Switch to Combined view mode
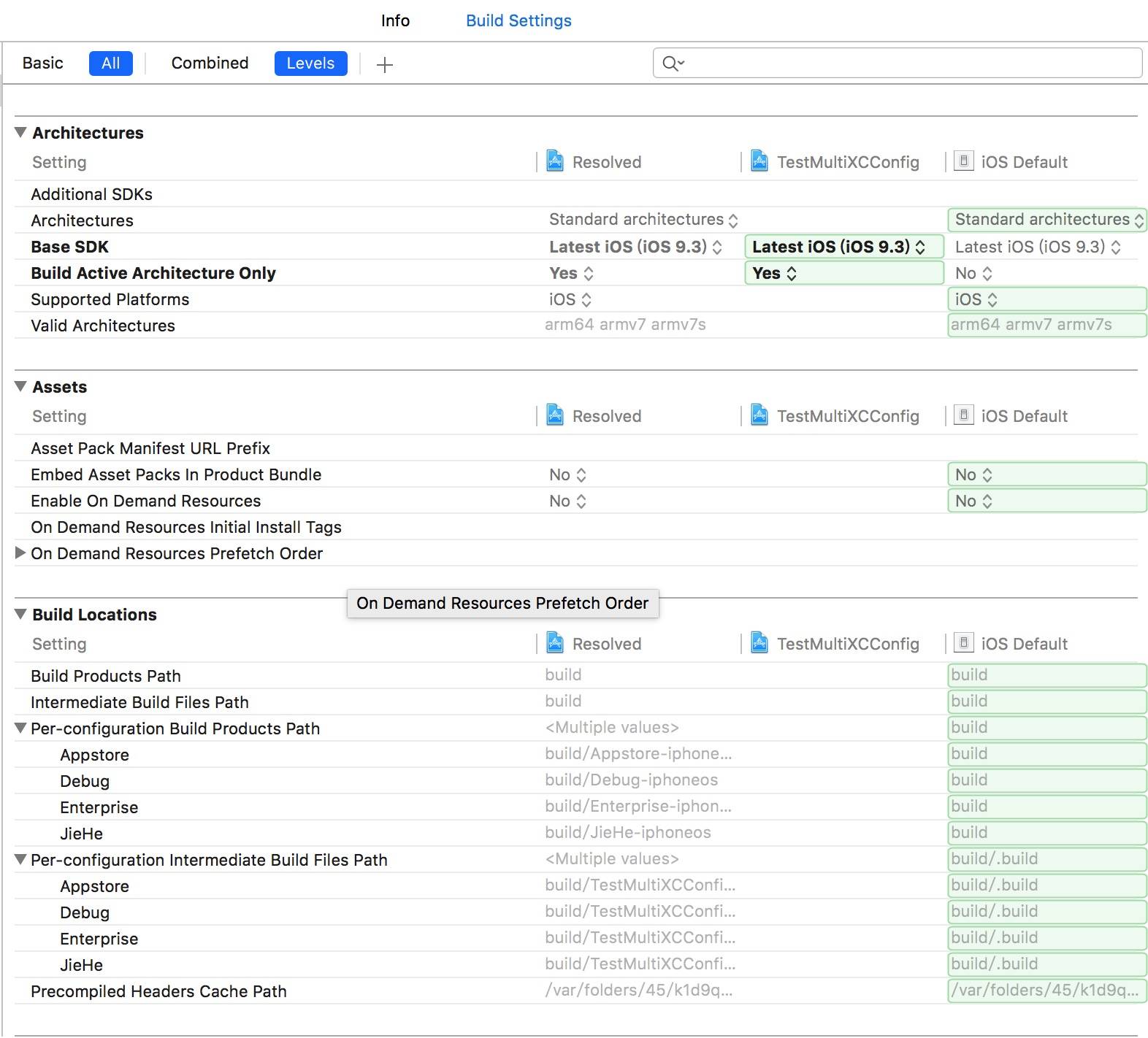Image resolution: width=1148 pixels, height=1038 pixels. [210, 64]
